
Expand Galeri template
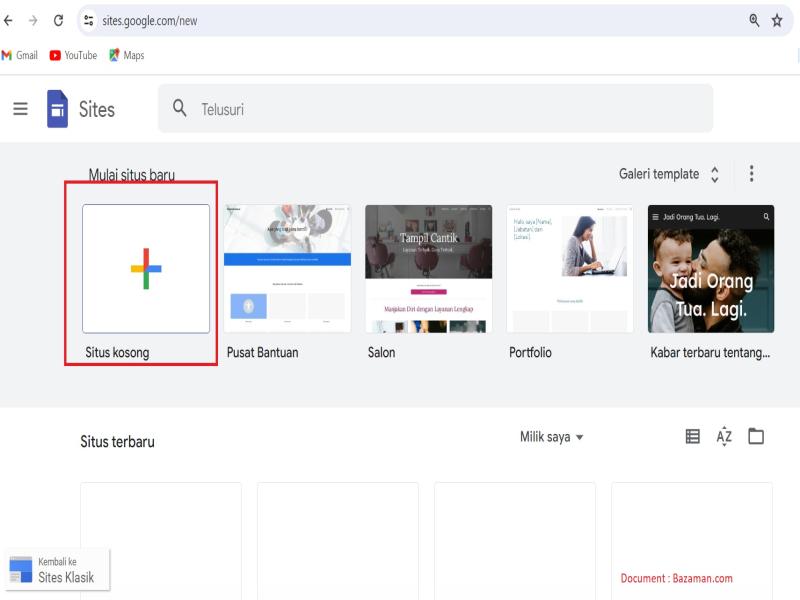tap(669, 174)
